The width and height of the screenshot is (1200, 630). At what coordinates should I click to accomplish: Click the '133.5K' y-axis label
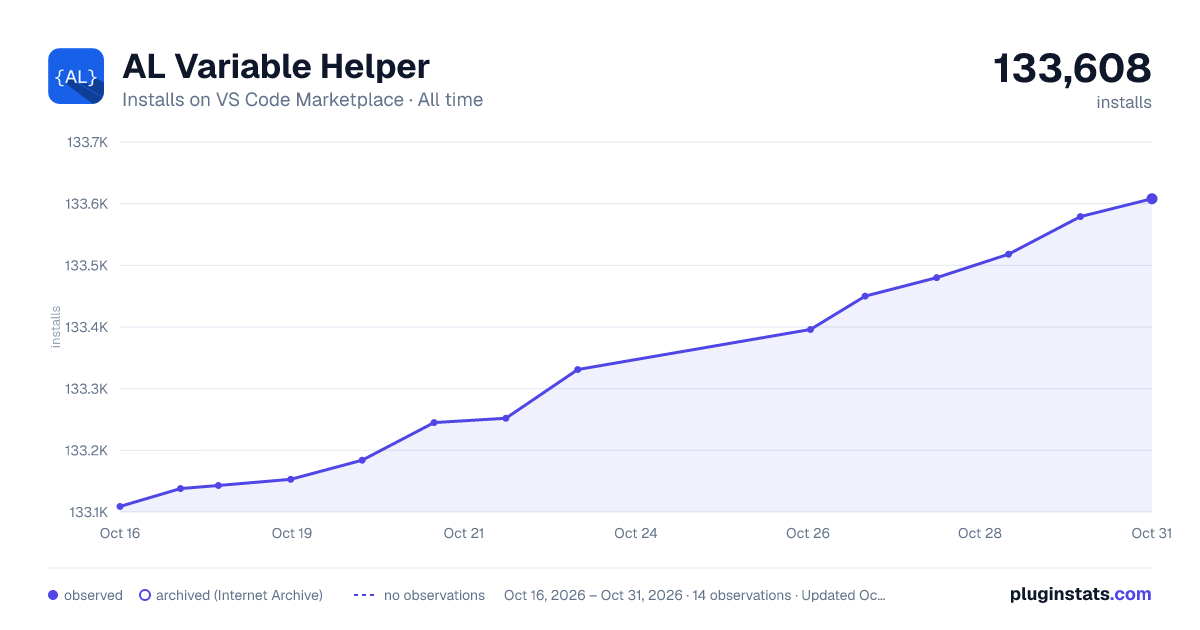(x=87, y=266)
